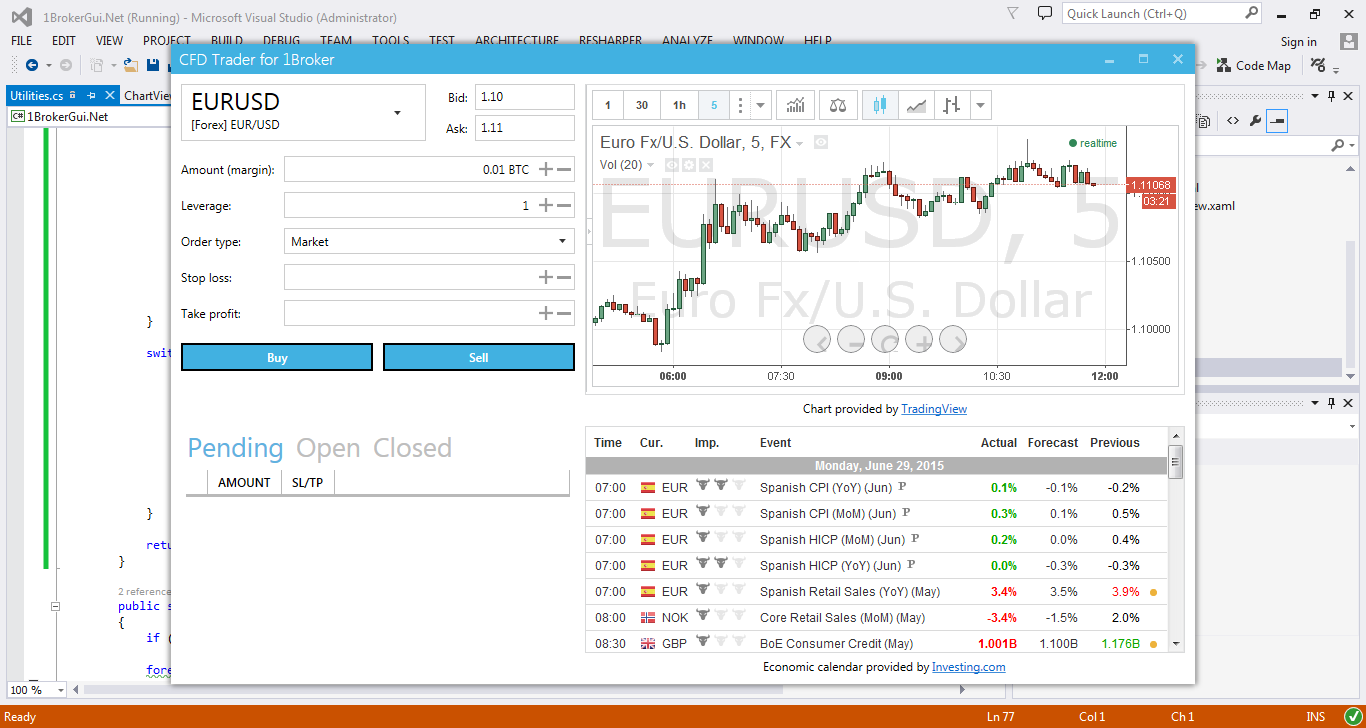Click the Ask price field
This screenshot has height=728, width=1366.
(525, 128)
